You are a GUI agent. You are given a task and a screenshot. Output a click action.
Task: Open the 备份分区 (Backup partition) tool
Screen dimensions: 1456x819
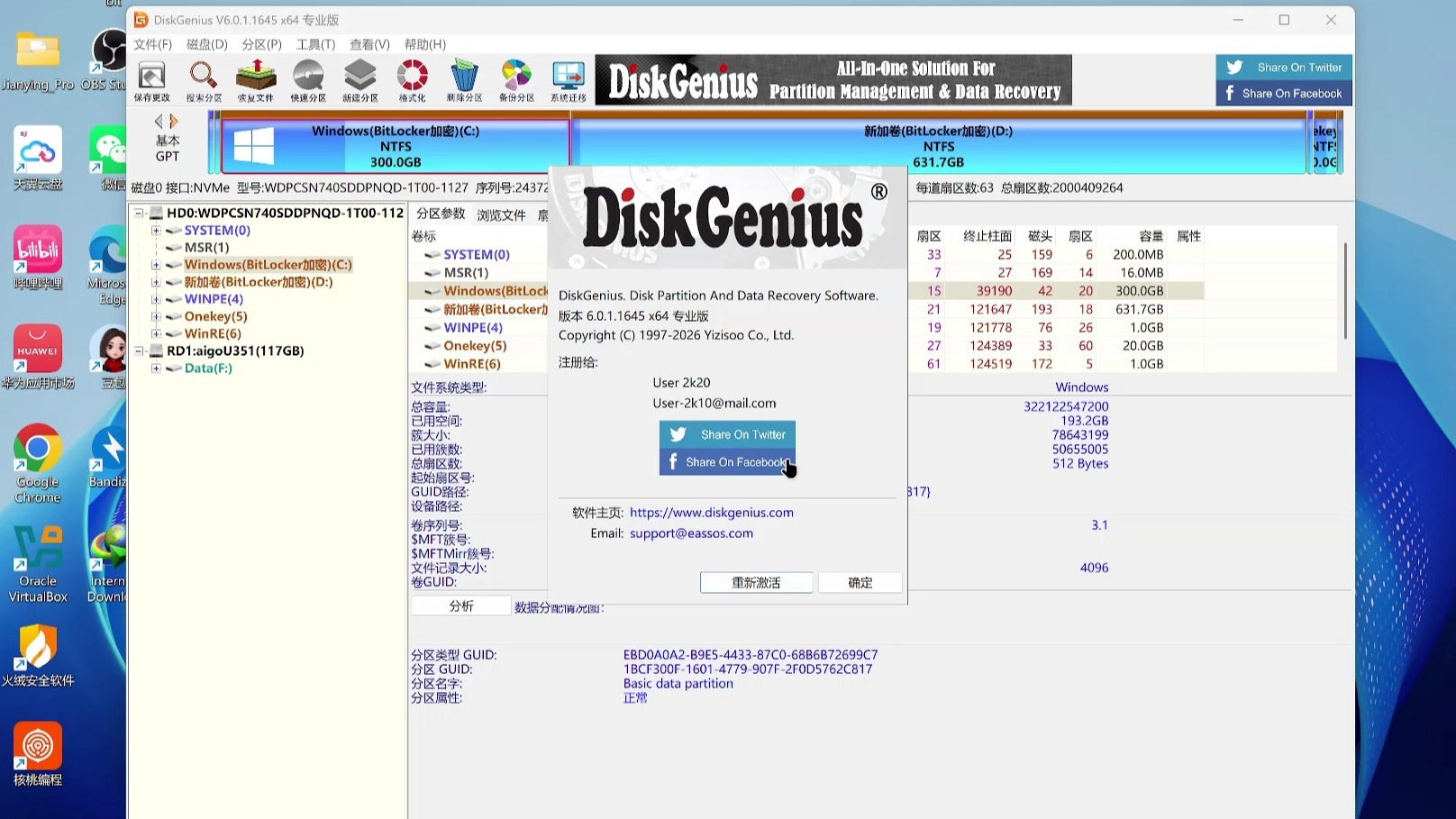click(x=516, y=81)
